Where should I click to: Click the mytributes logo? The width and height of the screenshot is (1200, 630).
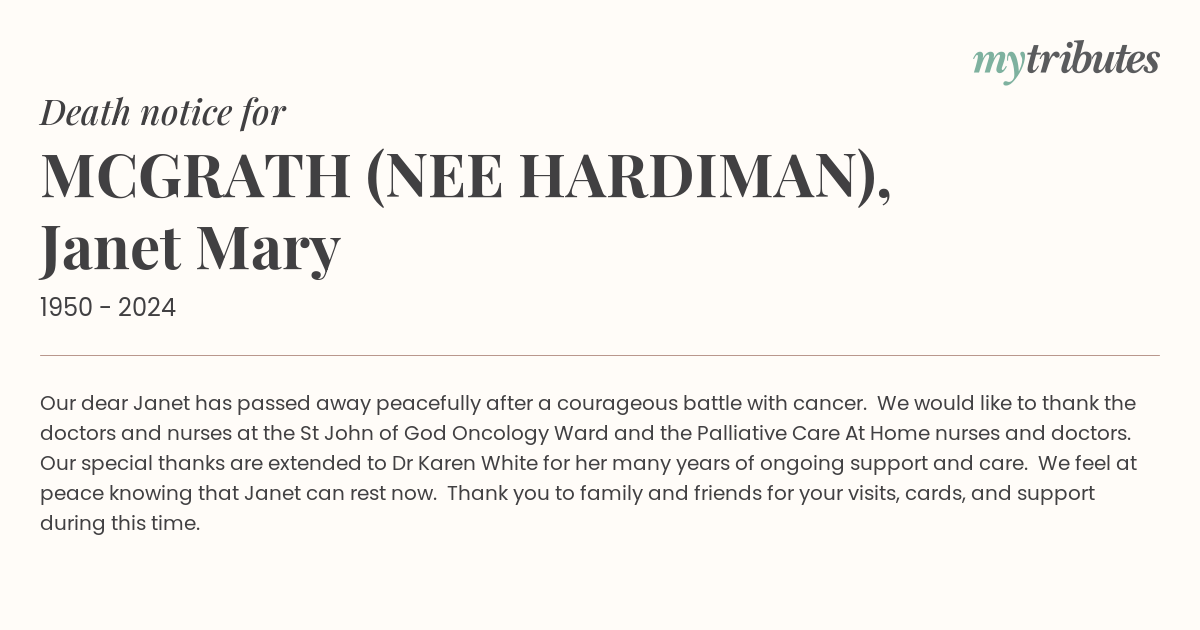click(x=1066, y=62)
